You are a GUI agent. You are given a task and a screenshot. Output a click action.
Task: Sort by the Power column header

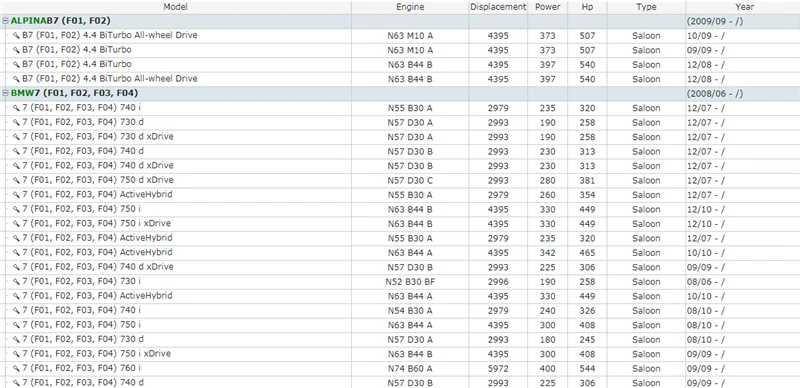tap(547, 7)
